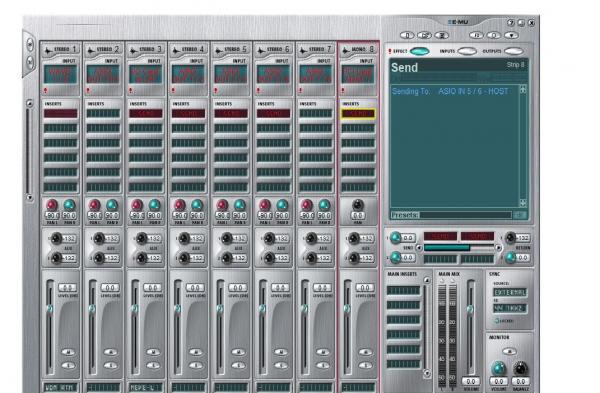Click the inserts scroll down arrow at left
The width and height of the screenshot is (600, 393).
coord(29,197)
